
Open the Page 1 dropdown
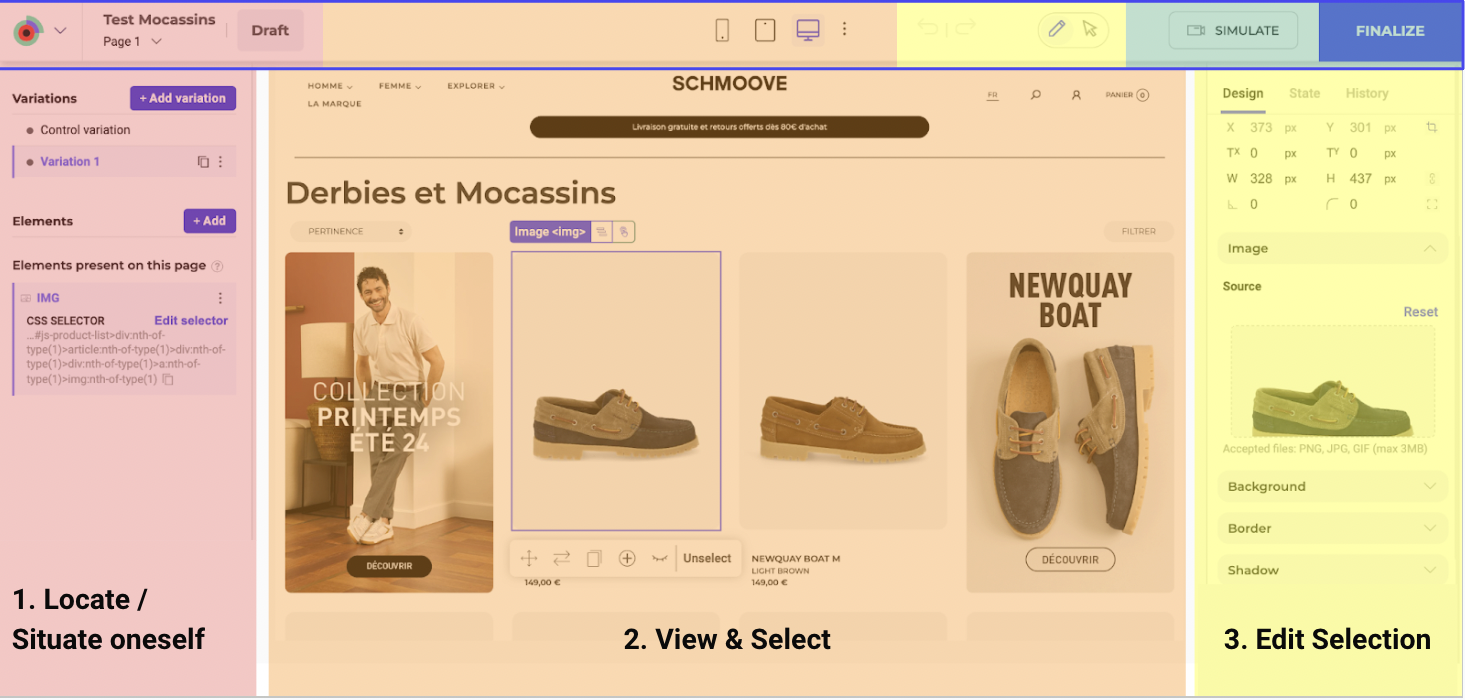(x=132, y=42)
